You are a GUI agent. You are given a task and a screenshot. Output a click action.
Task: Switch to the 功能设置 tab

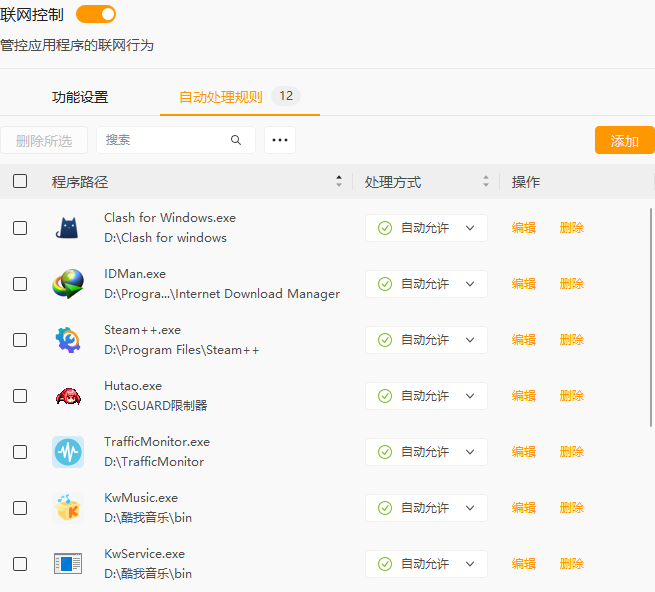point(80,97)
